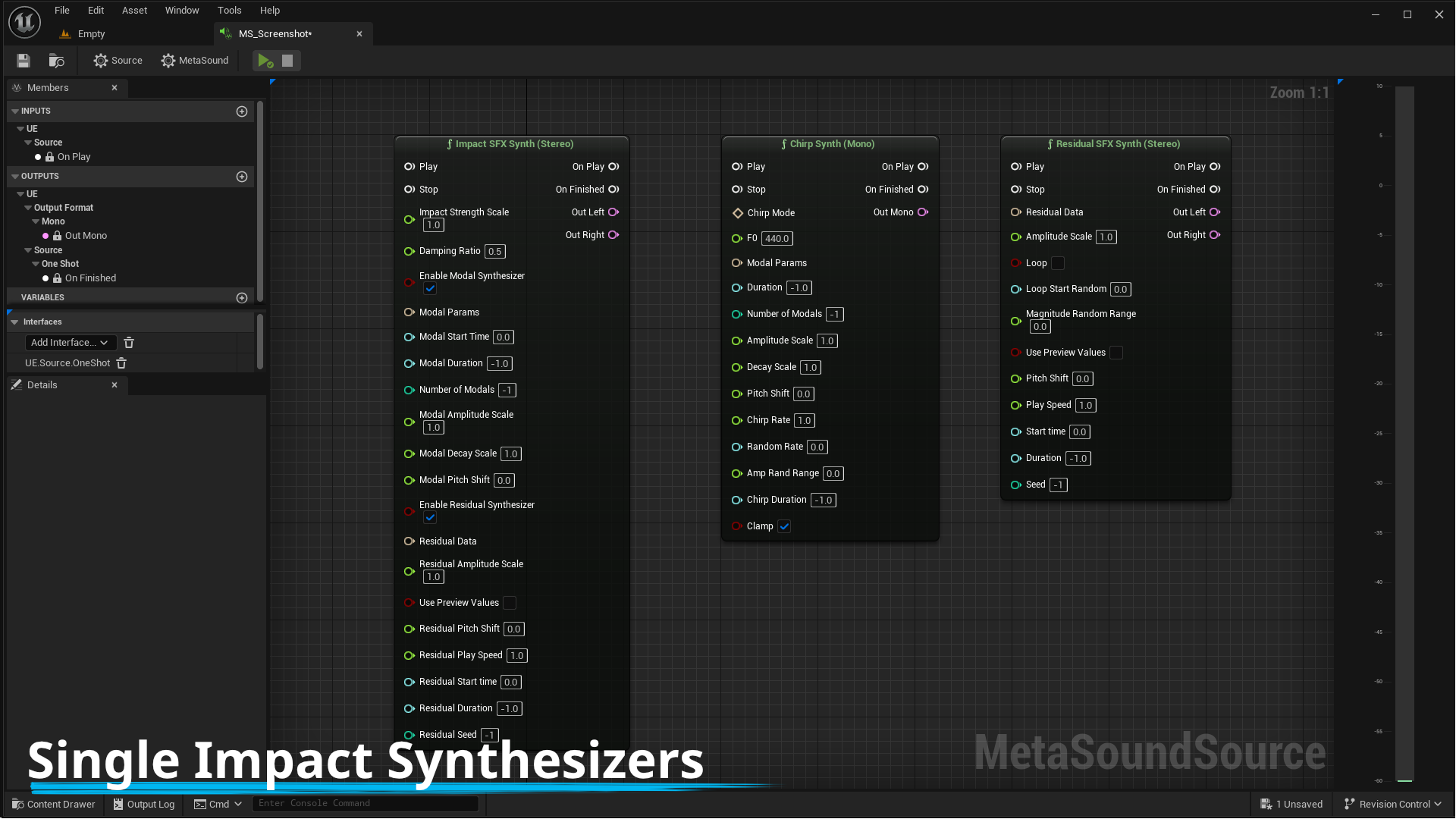Save the MetaSound asset

23,60
